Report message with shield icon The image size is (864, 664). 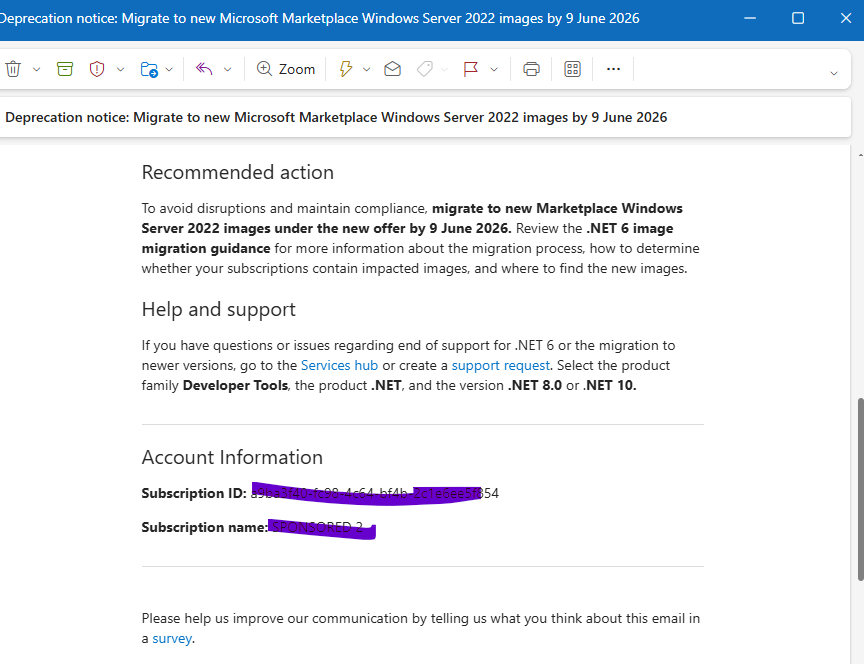point(97,69)
